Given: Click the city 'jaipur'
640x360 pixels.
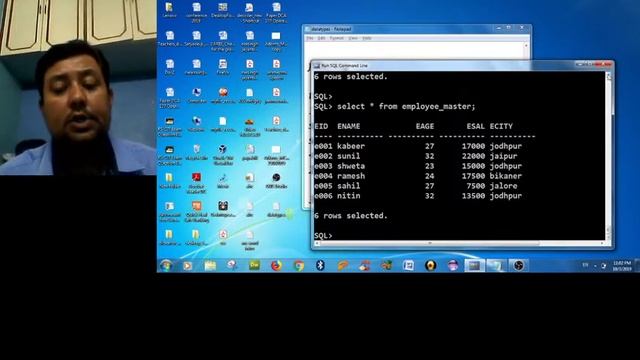Looking at the screenshot, I should click(x=504, y=156).
